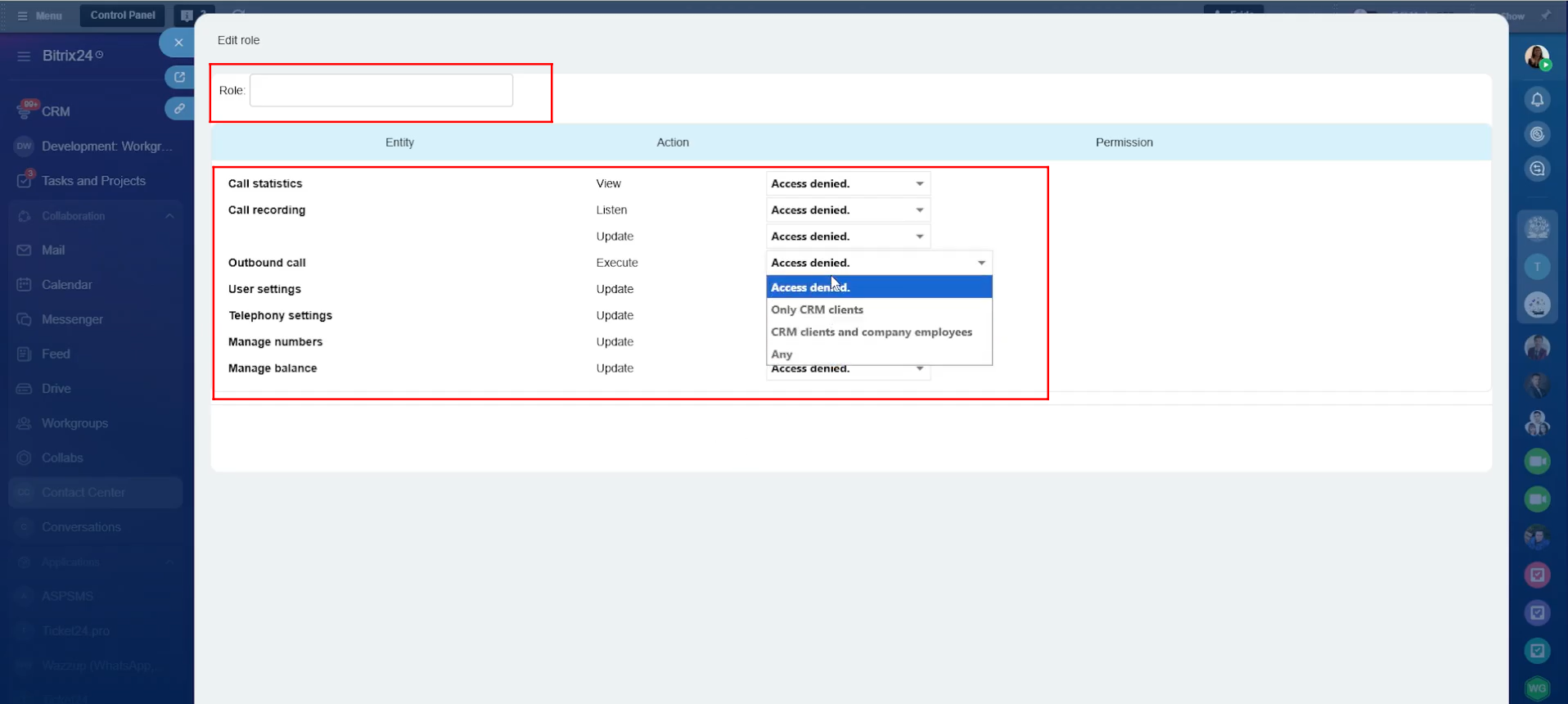
Task: Open the WG workgroup avatar icon
Action: click(x=1537, y=688)
